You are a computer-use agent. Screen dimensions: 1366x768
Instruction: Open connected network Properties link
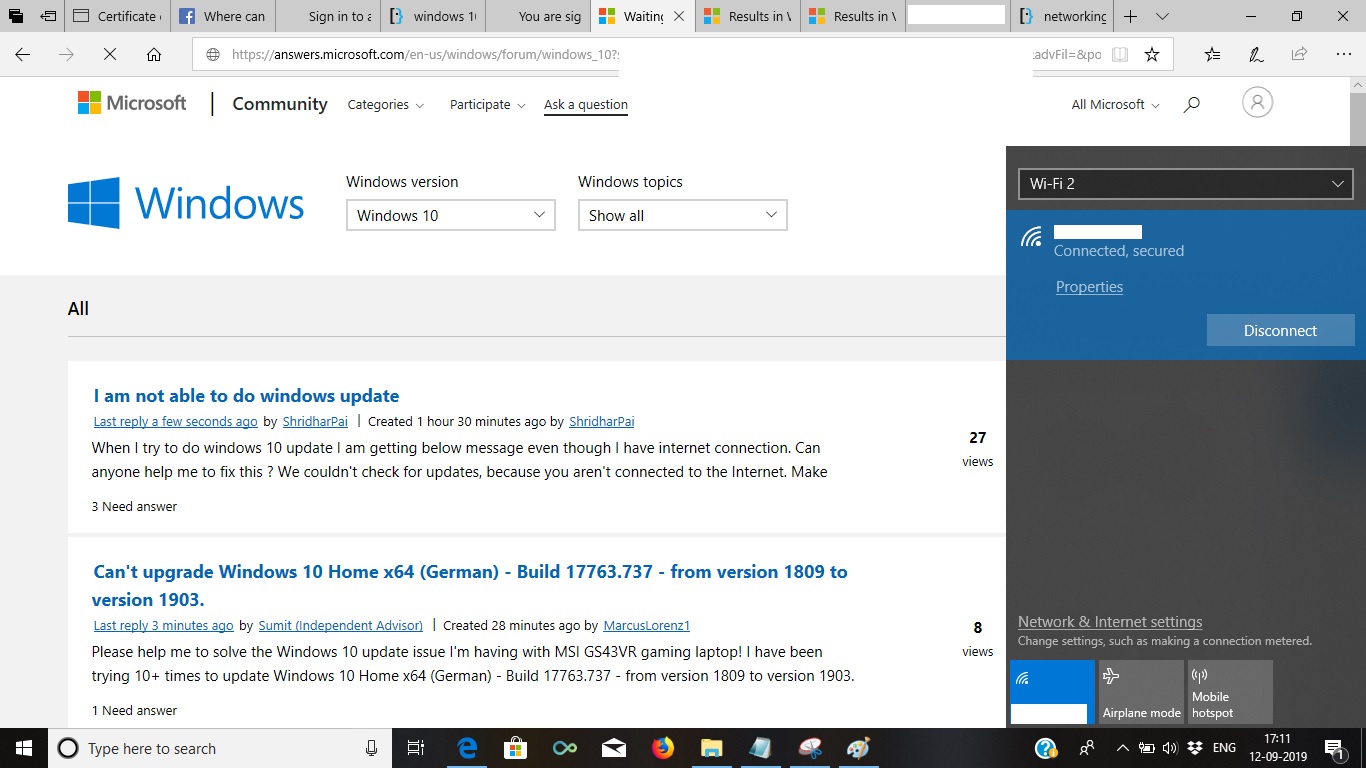click(x=1089, y=287)
